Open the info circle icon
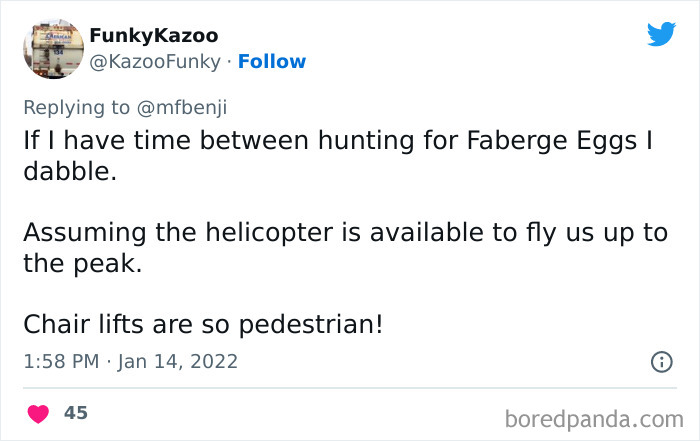 tap(661, 363)
